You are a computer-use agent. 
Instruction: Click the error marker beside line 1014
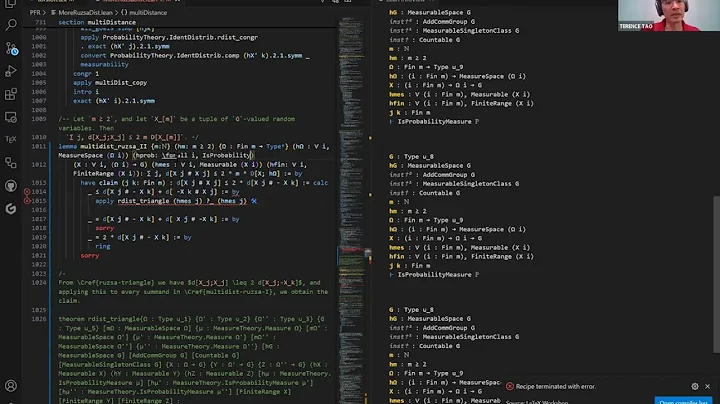[x=27, y=192]
